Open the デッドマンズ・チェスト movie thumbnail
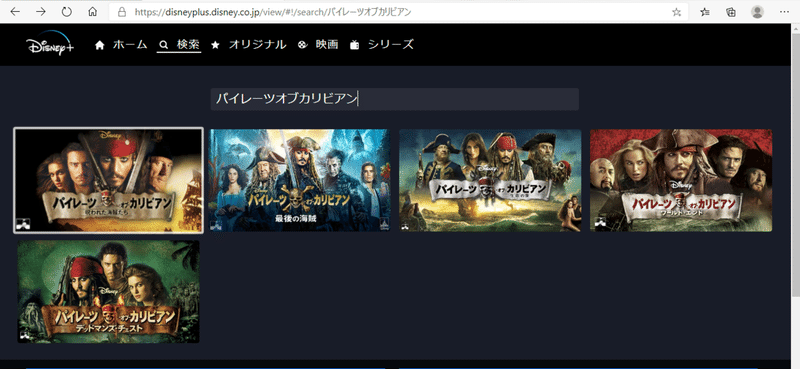The width and height of the screenshot is (800, 369). pos(108,291)
